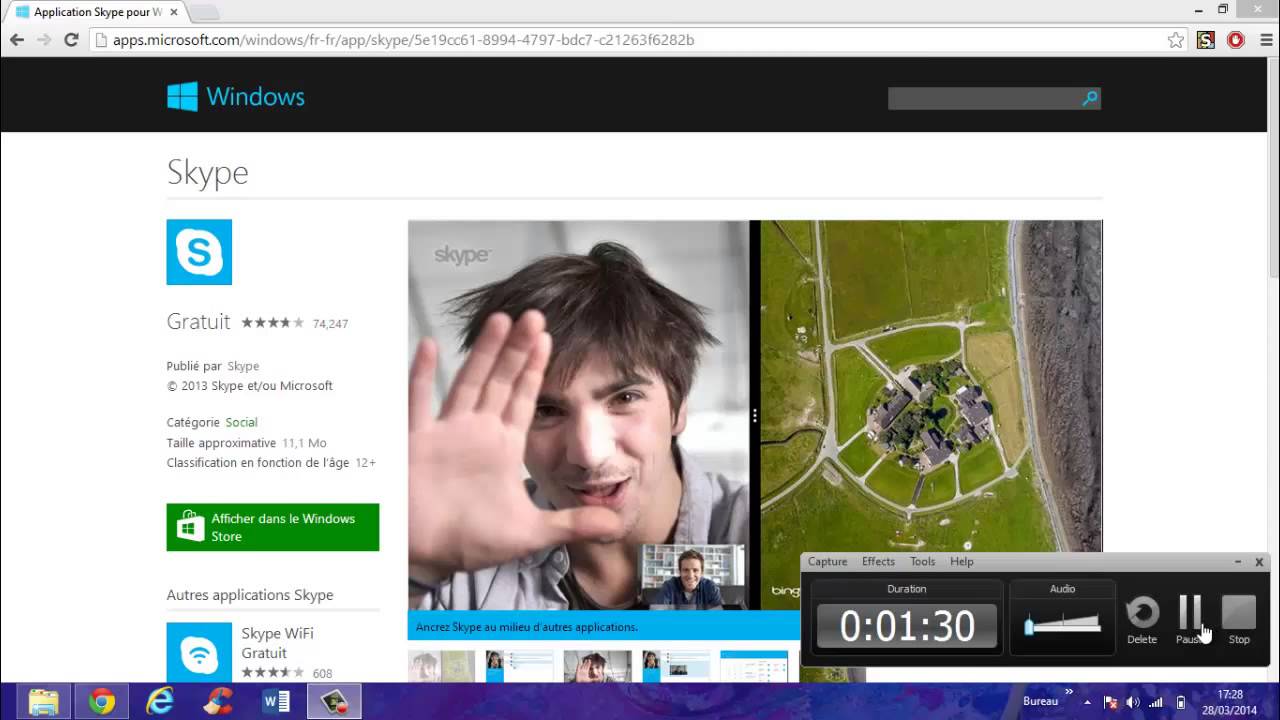Open the Chrome menu button
1280x720 pixels.
[1265, 40]
